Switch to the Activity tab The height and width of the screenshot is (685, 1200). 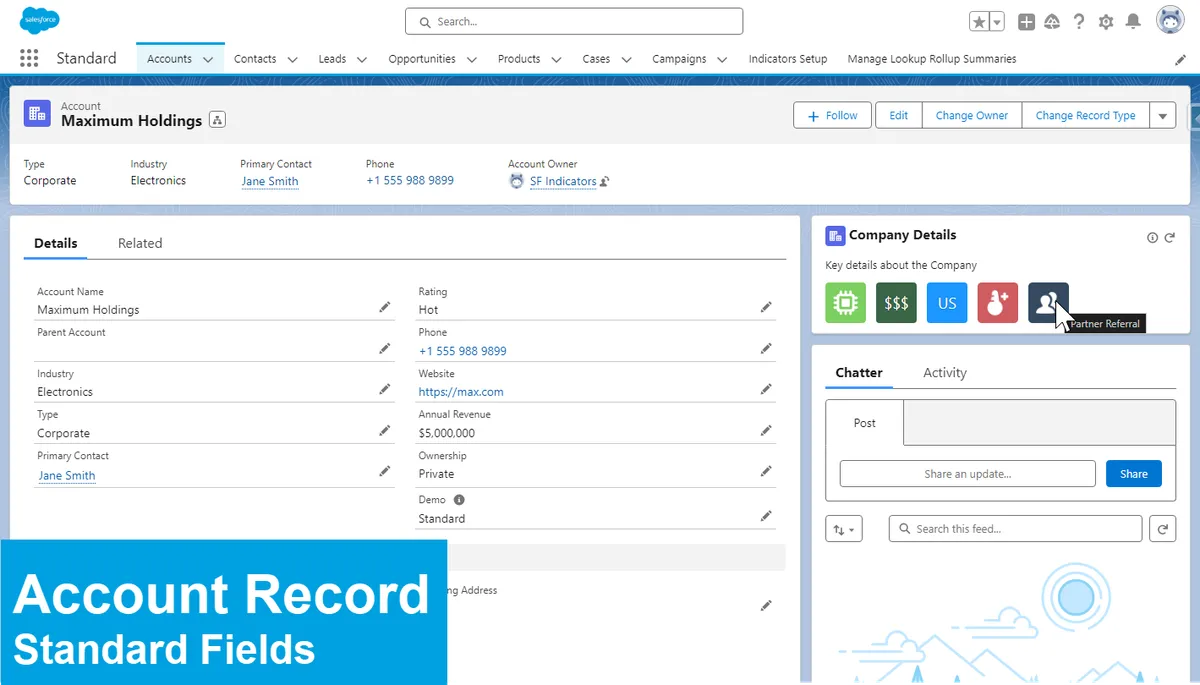pos(945,373)
